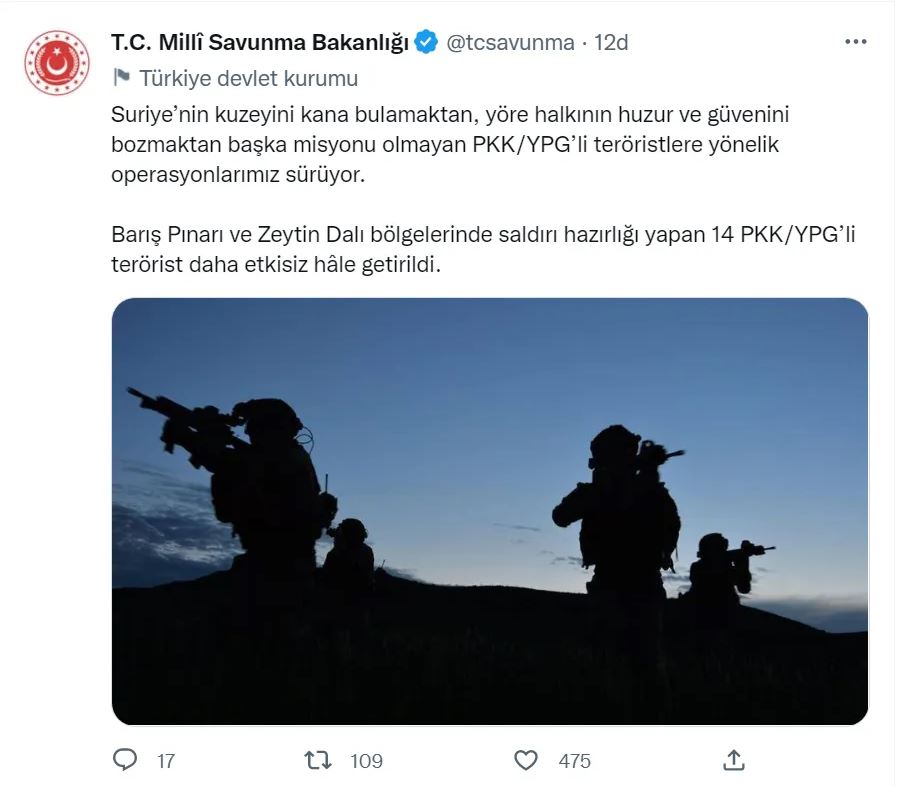Click the share upload icon
This screenshot has height=786, width=898.
point(734,760)
